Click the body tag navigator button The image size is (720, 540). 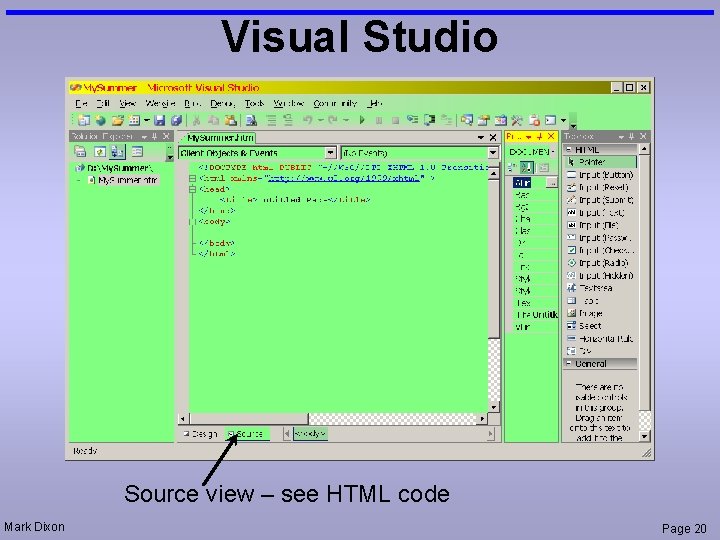pos(310,434)
